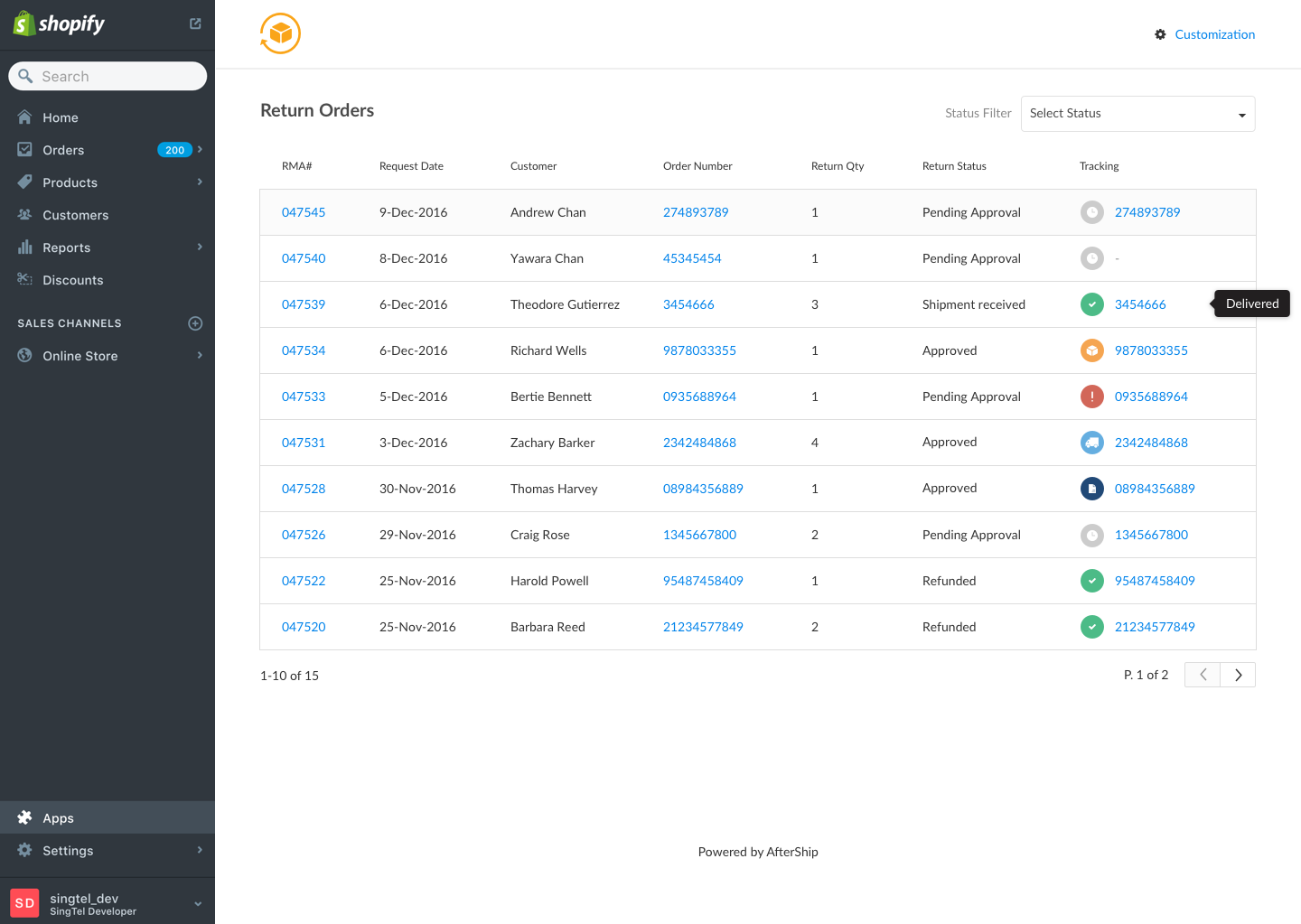The width and height of the screenshot is (1301, 924).
Task: Click the grey clock pending icon for 1345667800
Action: [1092, 535]
